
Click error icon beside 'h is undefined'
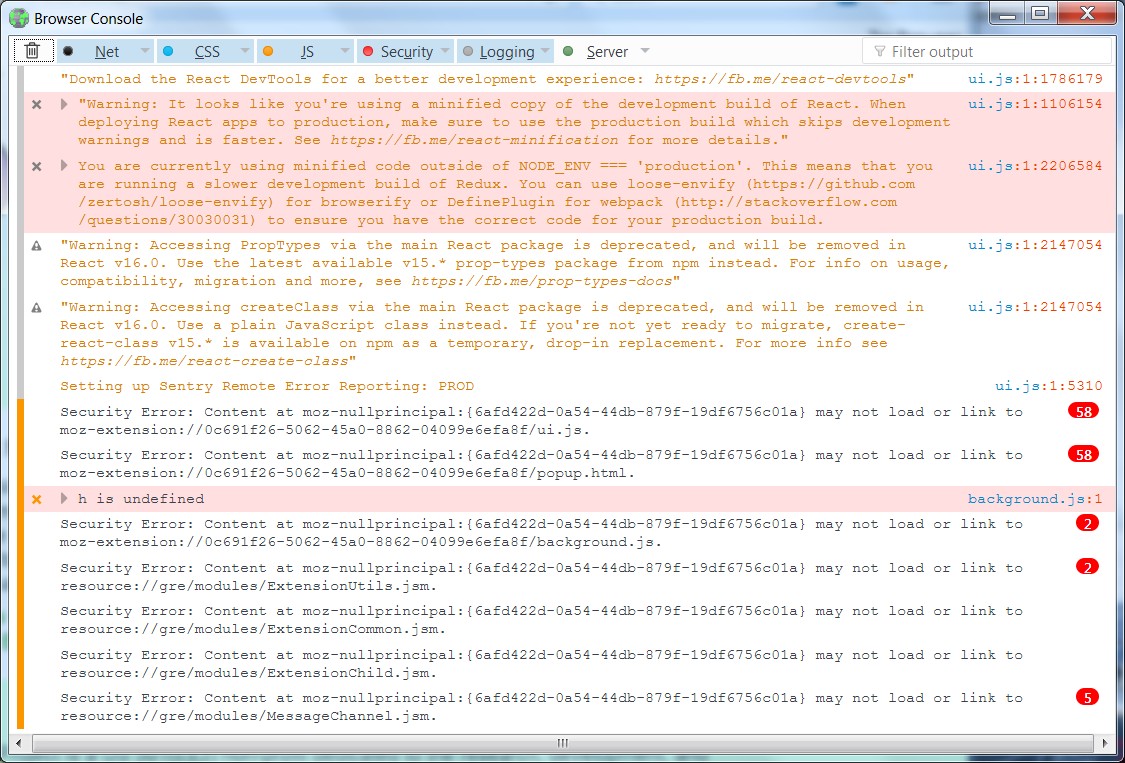click(x=37, y=500)
